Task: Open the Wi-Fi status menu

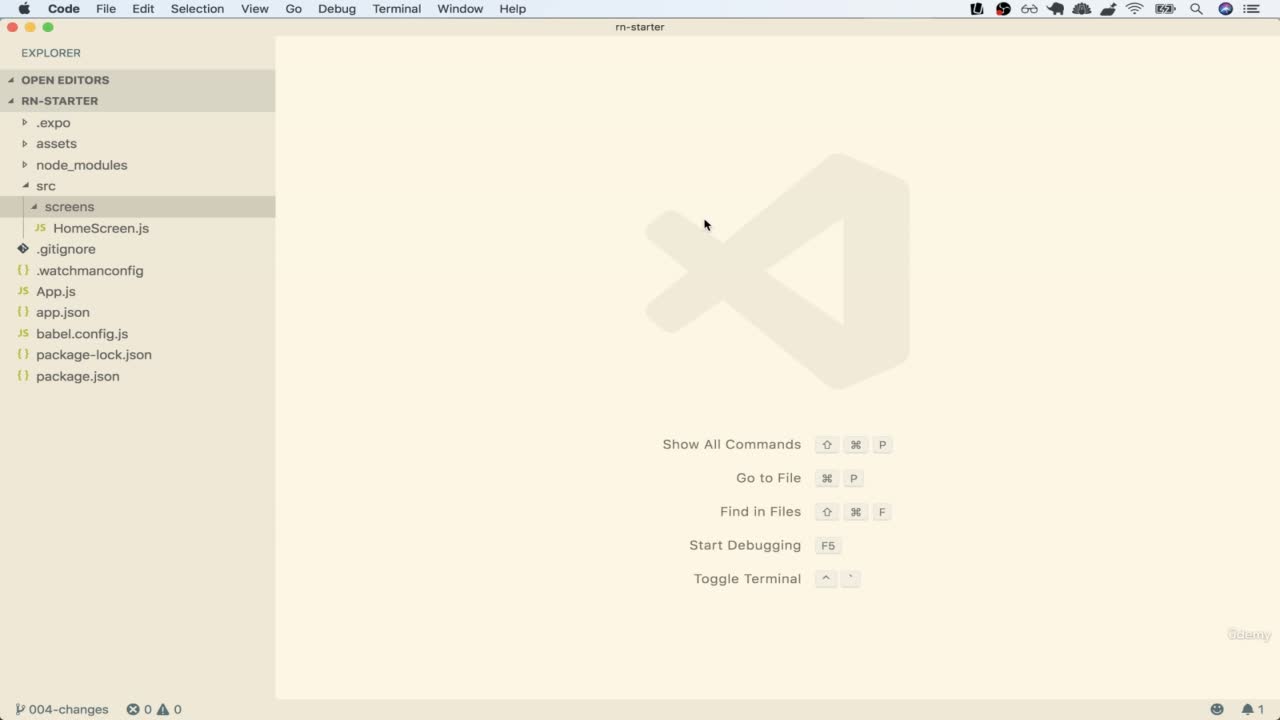Action: pyautogui.click(x=1134, y=9)
